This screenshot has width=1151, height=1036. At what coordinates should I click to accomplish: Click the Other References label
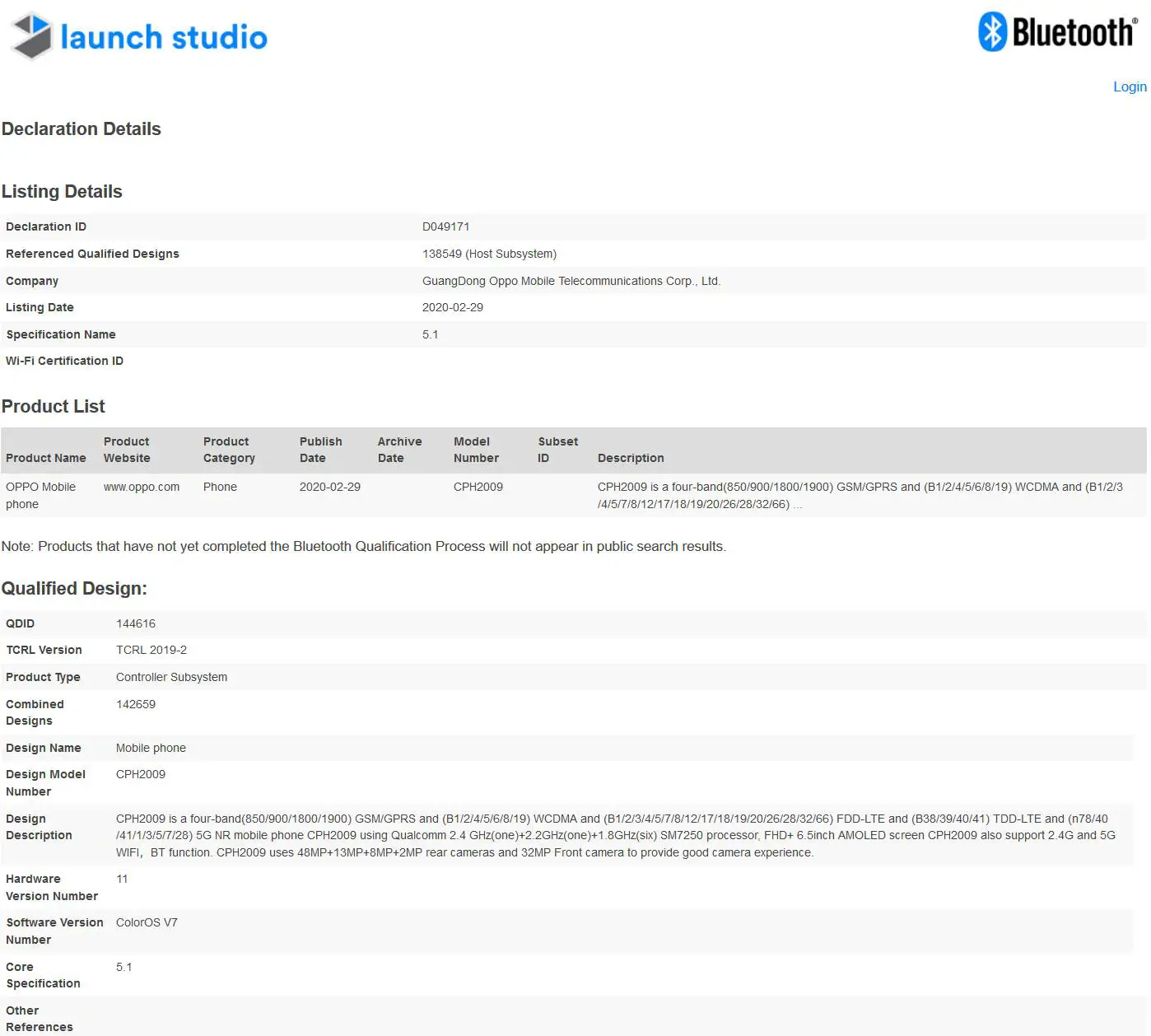(40, 1019)
